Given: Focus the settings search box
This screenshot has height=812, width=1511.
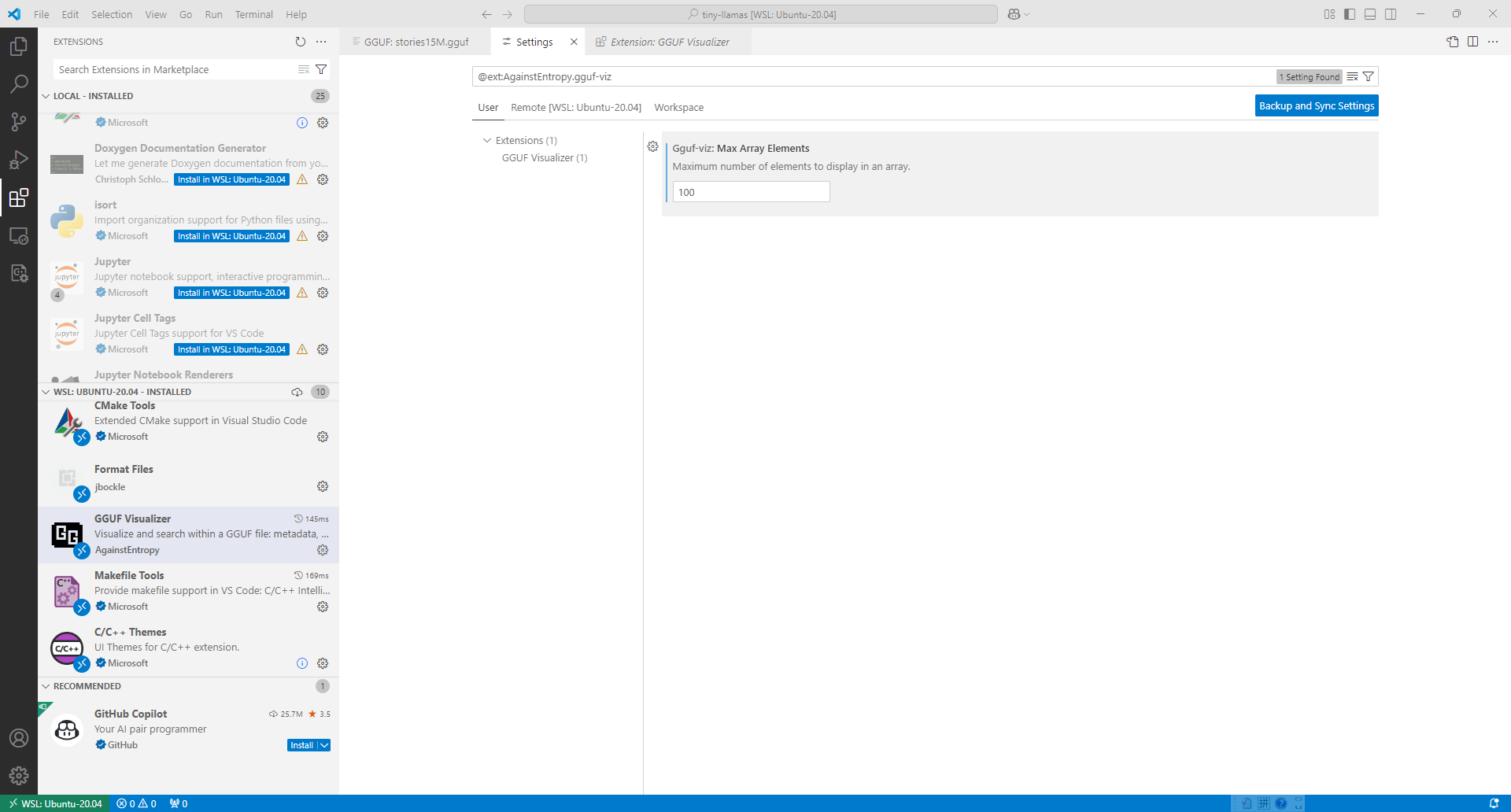Looking at the screenshot, I should click(874, 76).
